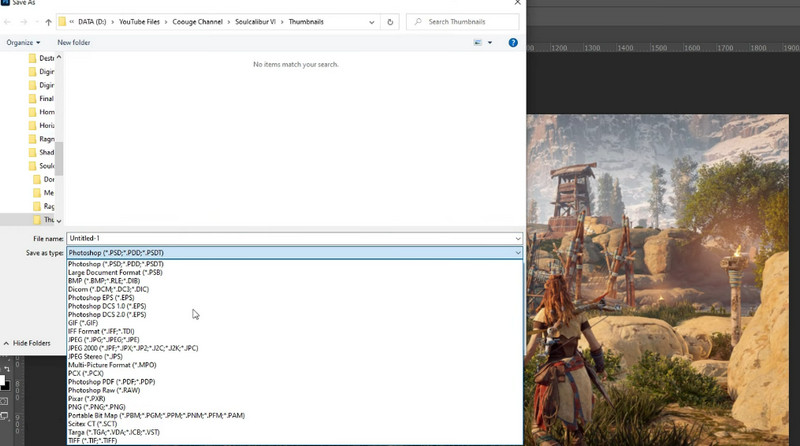The height and width of the screenshot is (446, 800).
Task: Refresh the Thumbnails folder view
Action: pos(390,22)
